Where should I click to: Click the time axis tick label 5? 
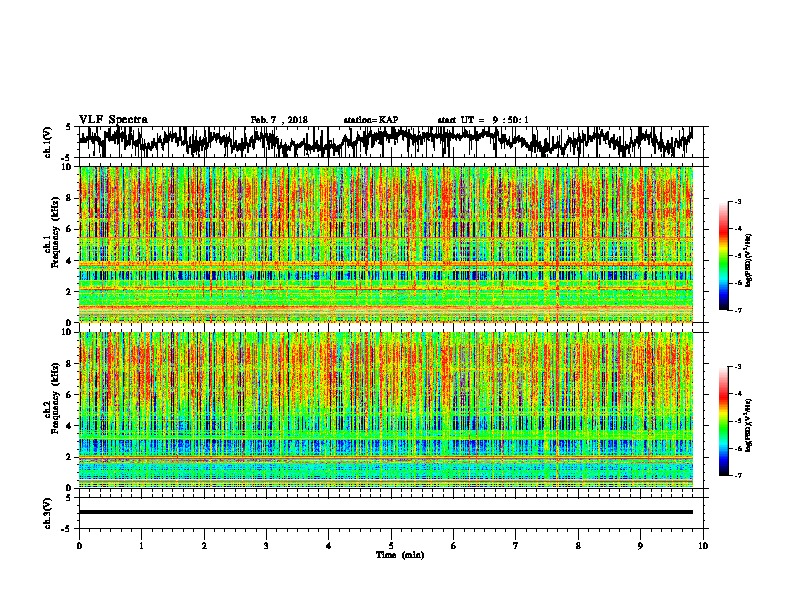[x=391, y=546]
